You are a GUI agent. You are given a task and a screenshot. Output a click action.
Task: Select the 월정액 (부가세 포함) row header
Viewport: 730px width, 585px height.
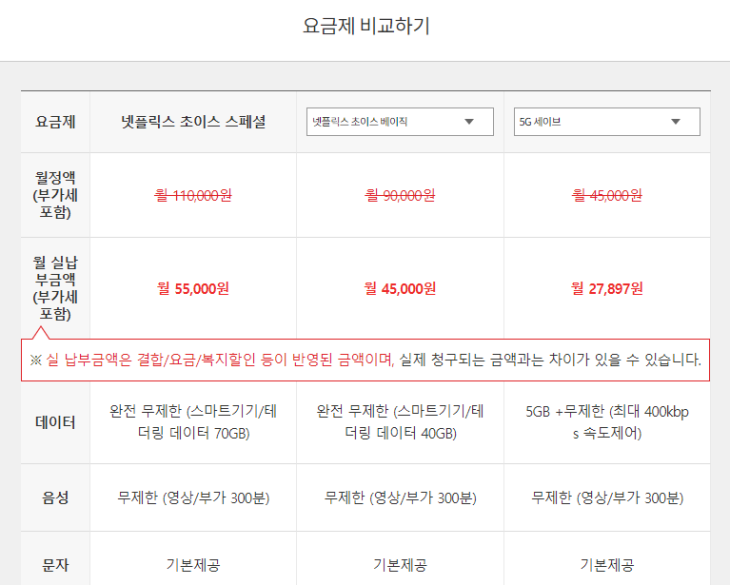(x=55, y=195)
